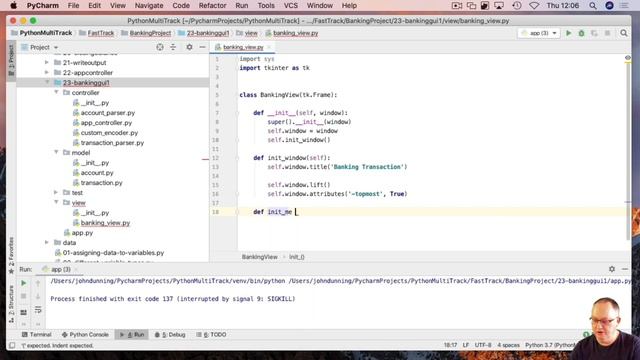Screen dimensions: 640x360
Task: Start debugging with the toolbar bug icon
Action: (x=582, y=33)
